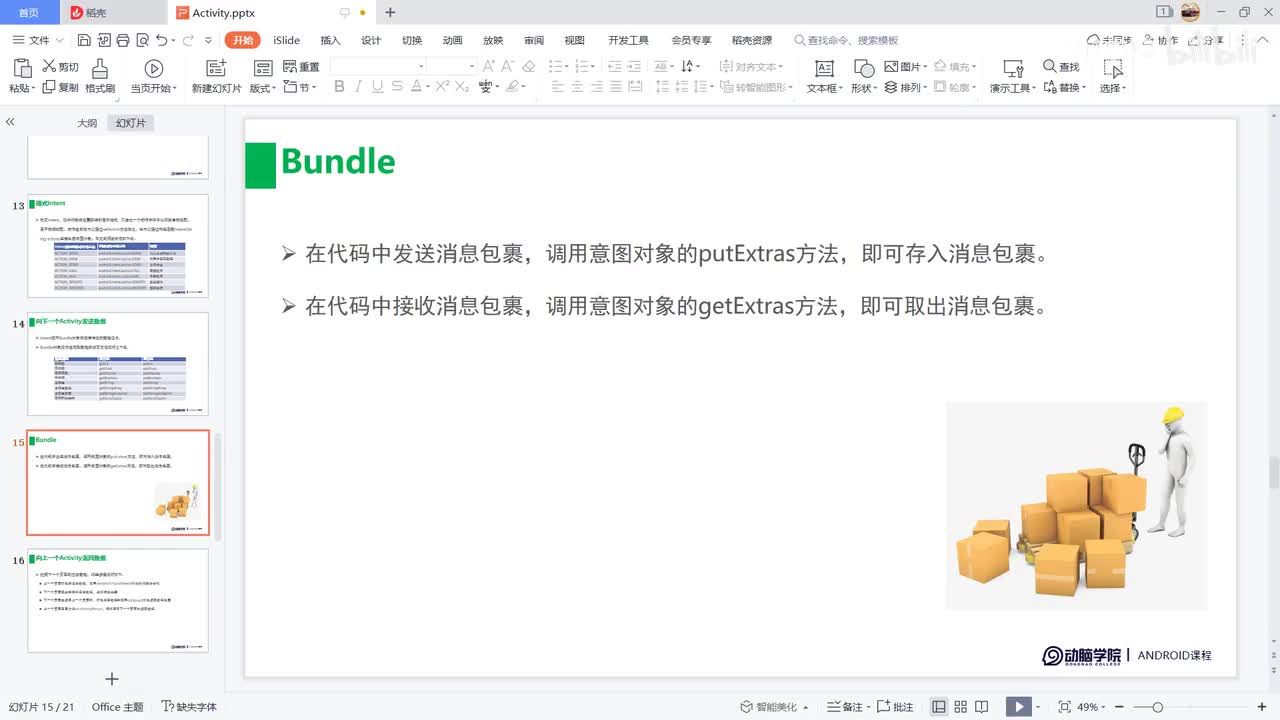This screenshot has height=720, width=1280.
Task: Toggle Underline formatting
Action: (x=377, y=87)
